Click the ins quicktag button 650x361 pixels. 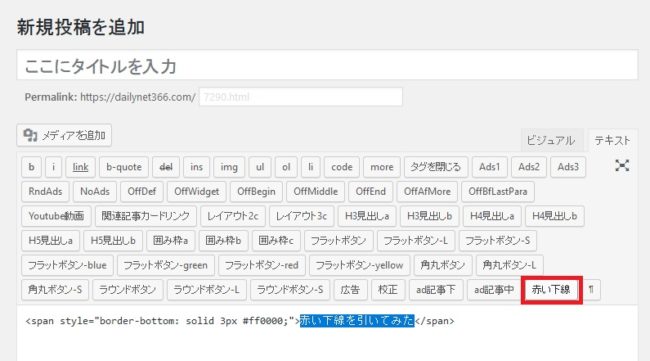pos(196,167)
